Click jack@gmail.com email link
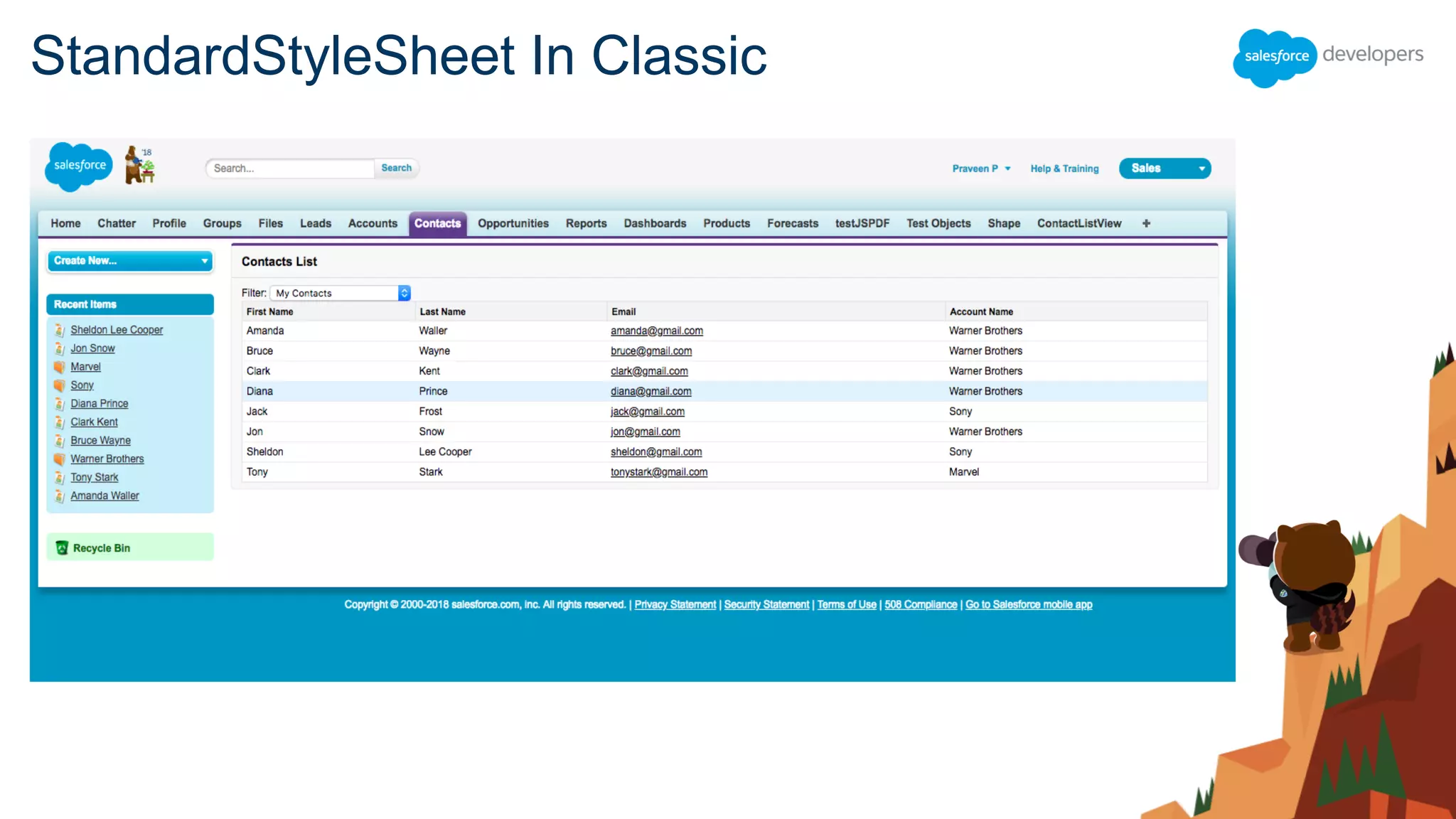 [648, 412]
